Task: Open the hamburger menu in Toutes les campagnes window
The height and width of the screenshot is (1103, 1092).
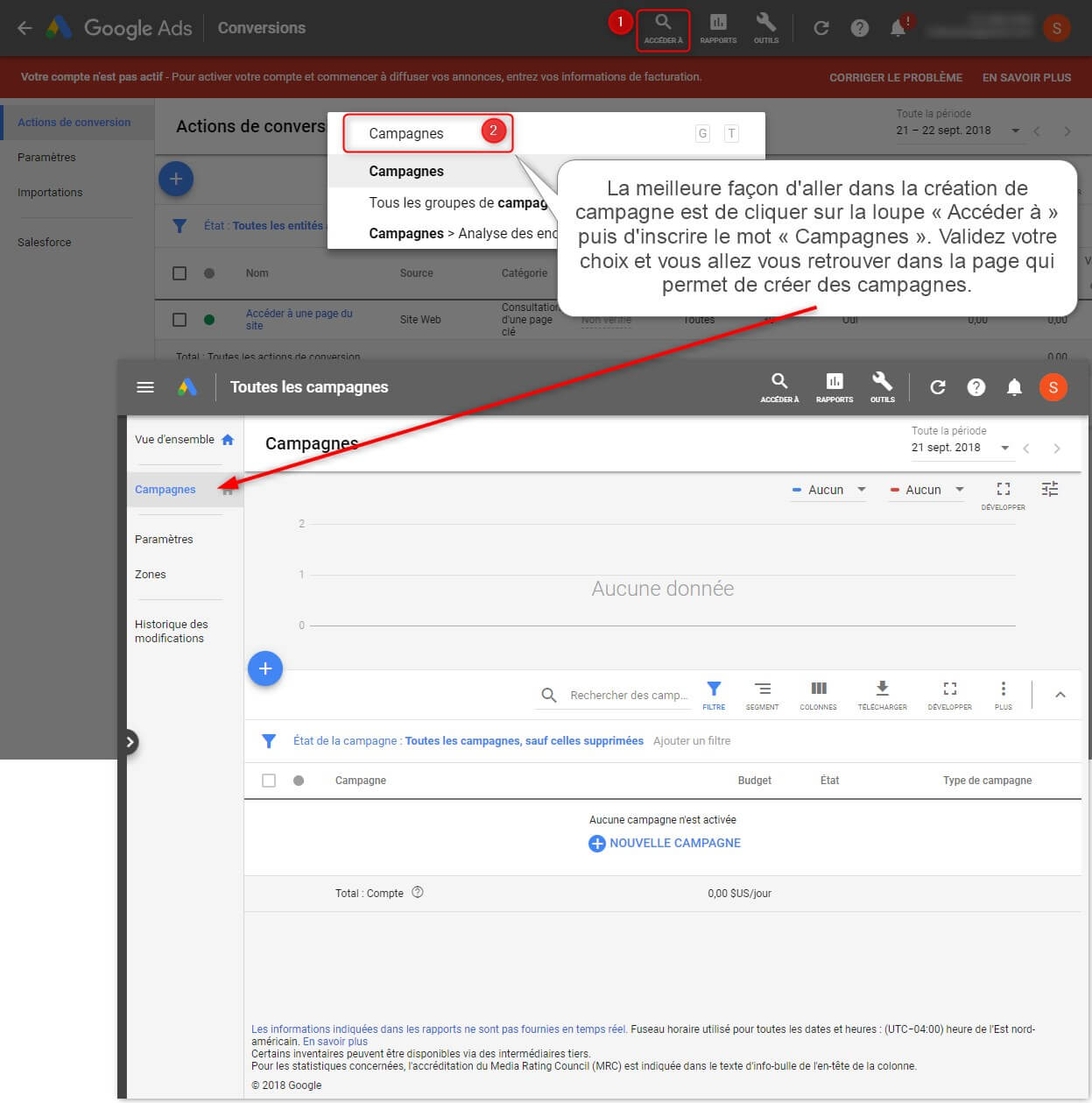Action: 145,387
